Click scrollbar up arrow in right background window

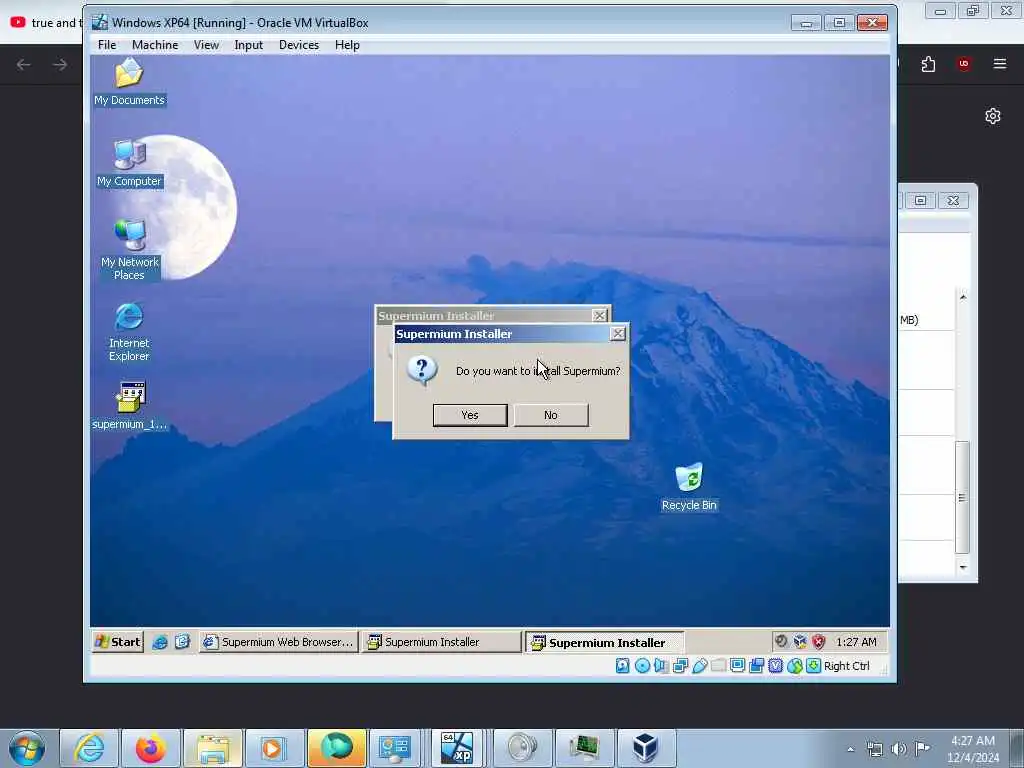click(963, 297)
